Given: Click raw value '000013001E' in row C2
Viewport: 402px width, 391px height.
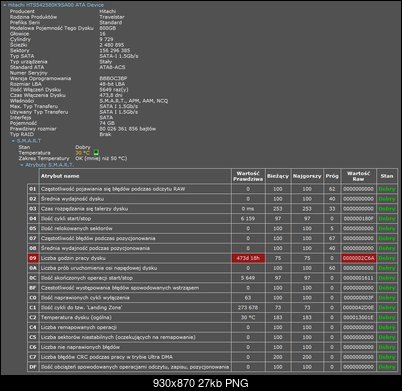Looking at the screenshot, I should click(358, 317).
